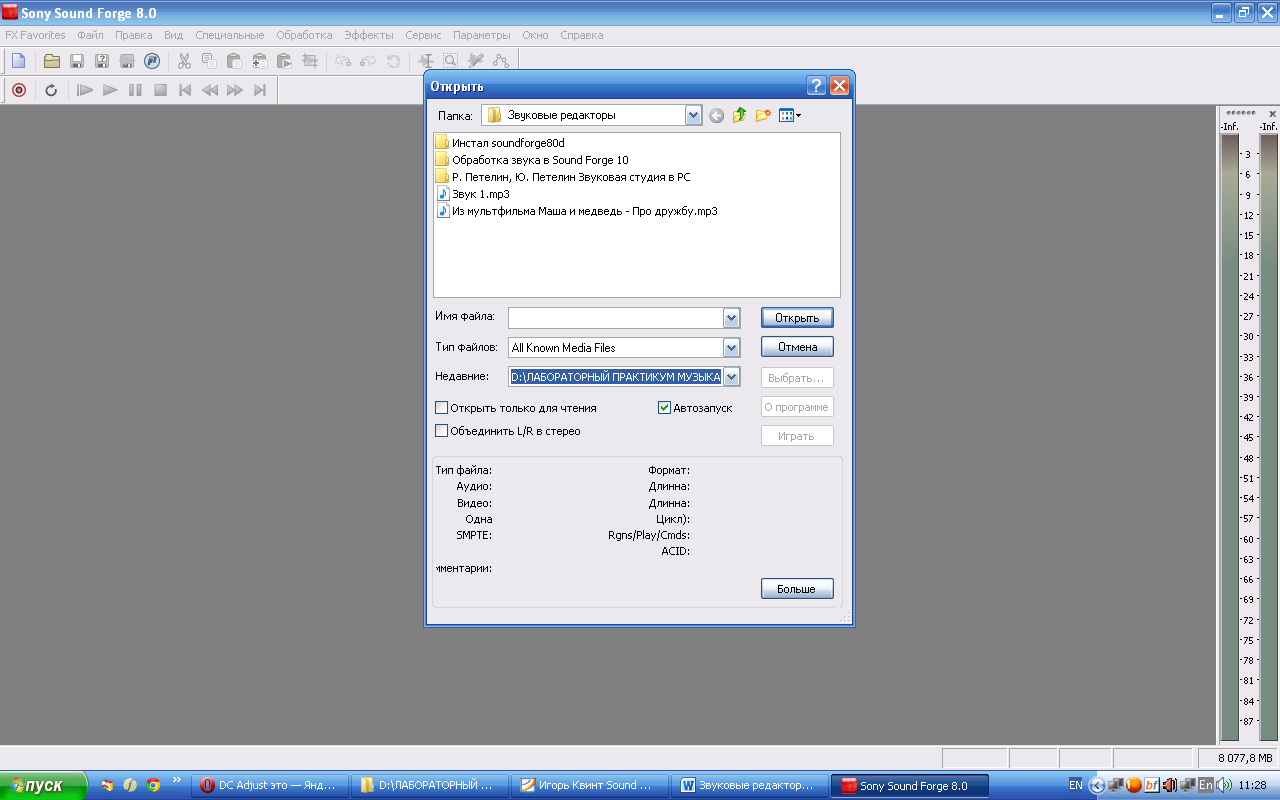Click the Pause transport button
Image resolution: width=1280 pixels, height=800 pixels.
click(x=135, y=90)
